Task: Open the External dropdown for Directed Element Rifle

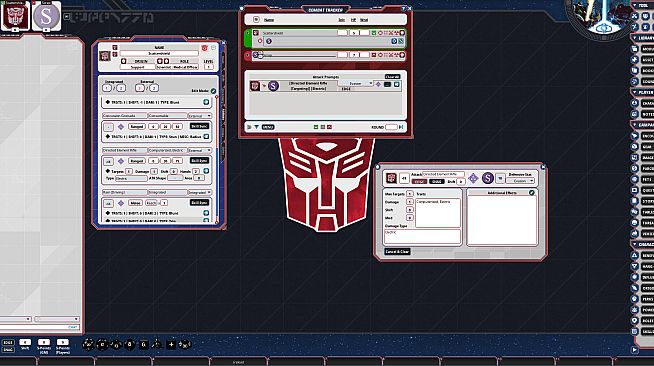Action: point(200,150)
